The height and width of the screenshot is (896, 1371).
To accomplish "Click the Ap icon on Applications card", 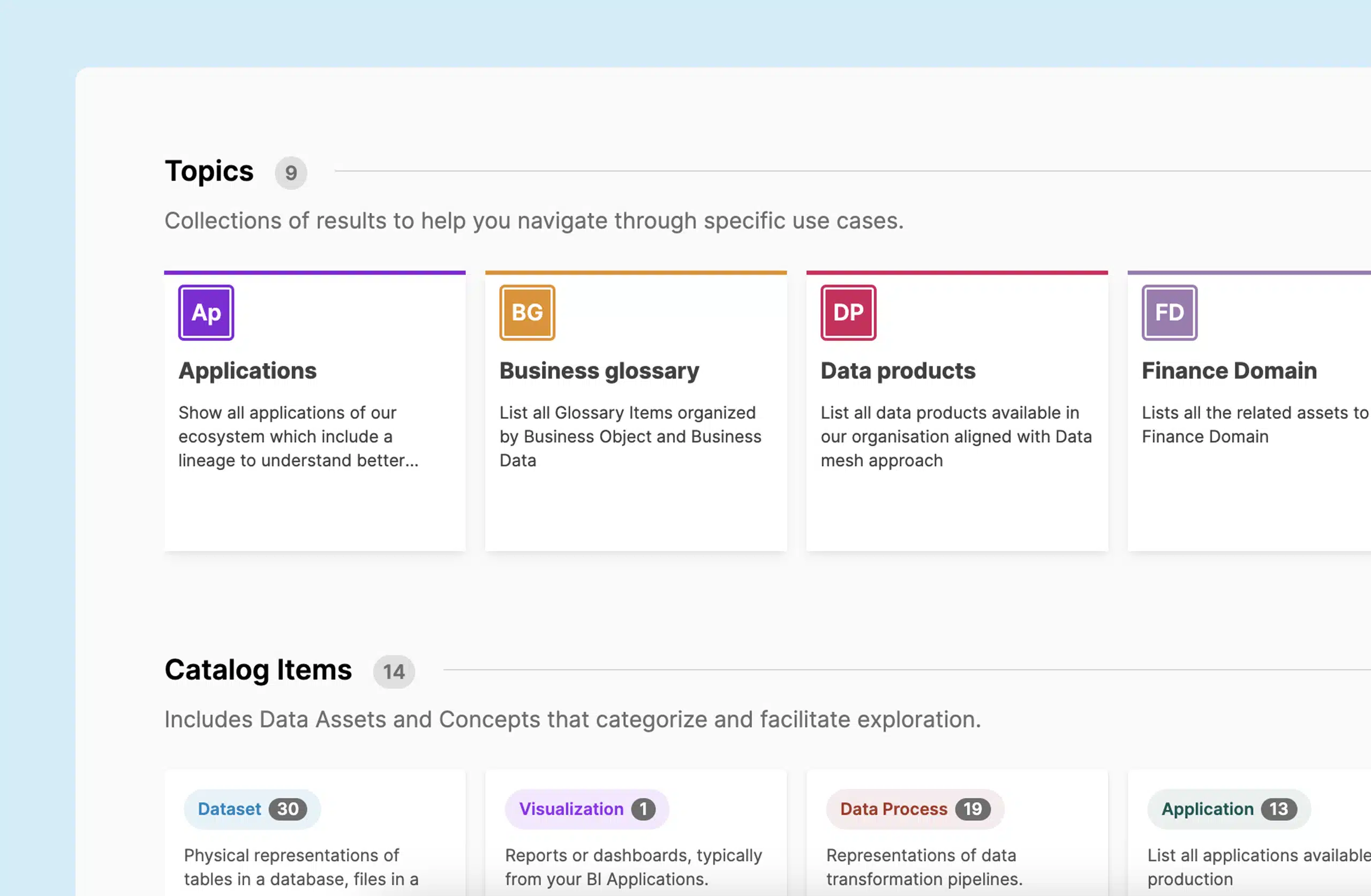I will click(x=206, y=312).
